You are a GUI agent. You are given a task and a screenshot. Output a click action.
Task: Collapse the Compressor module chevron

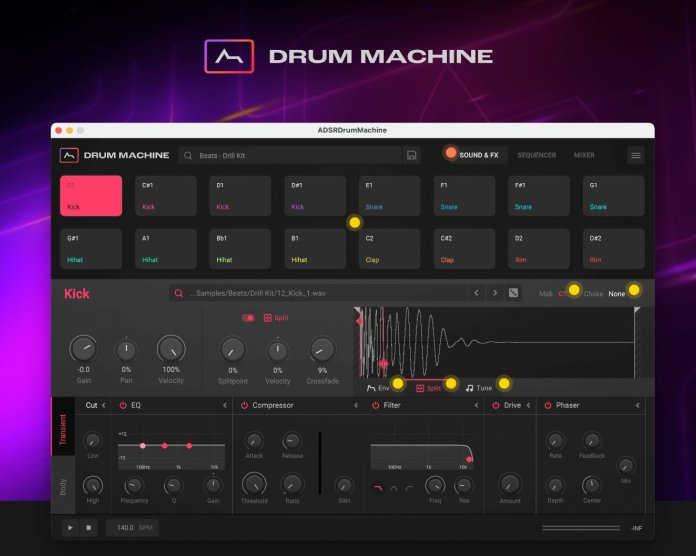coord(356,405)
